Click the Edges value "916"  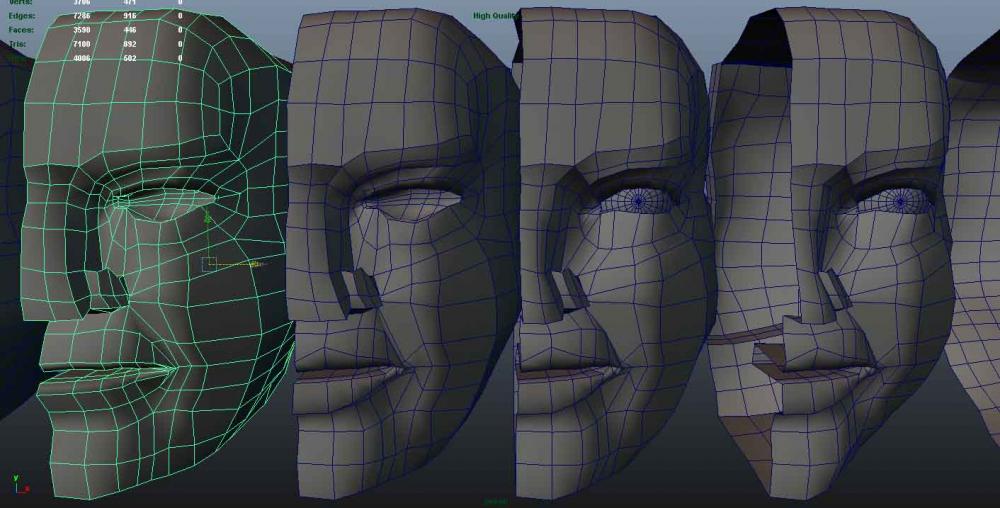129,15
